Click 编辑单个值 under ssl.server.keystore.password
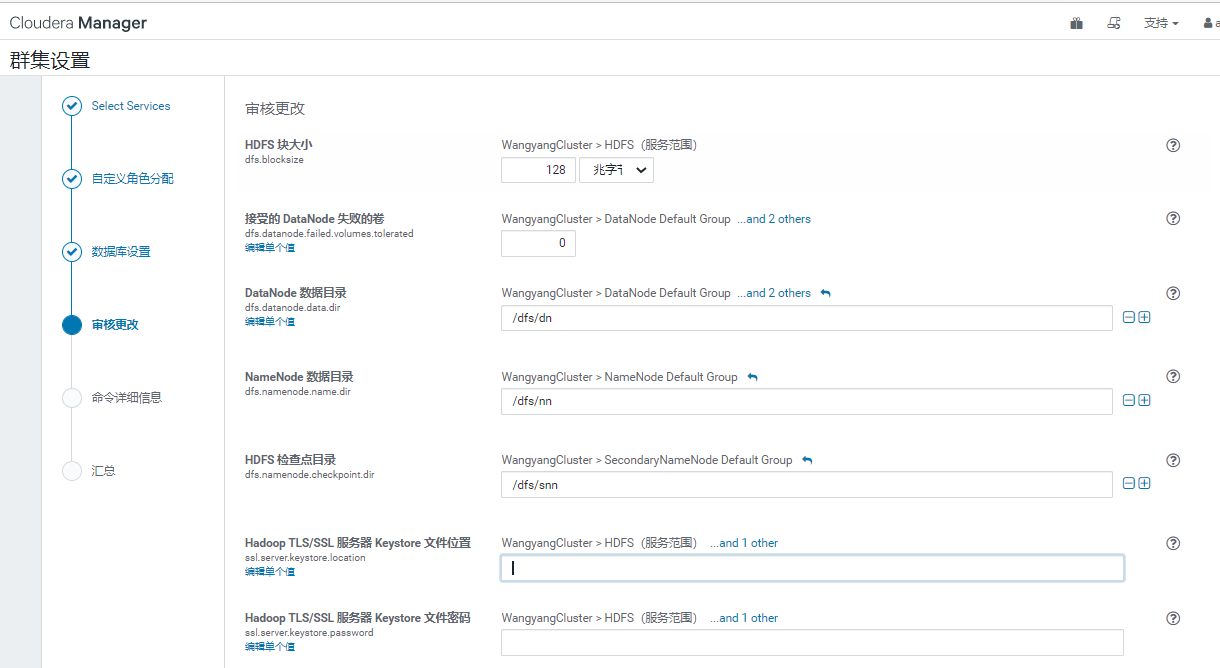 click(270, 647)
